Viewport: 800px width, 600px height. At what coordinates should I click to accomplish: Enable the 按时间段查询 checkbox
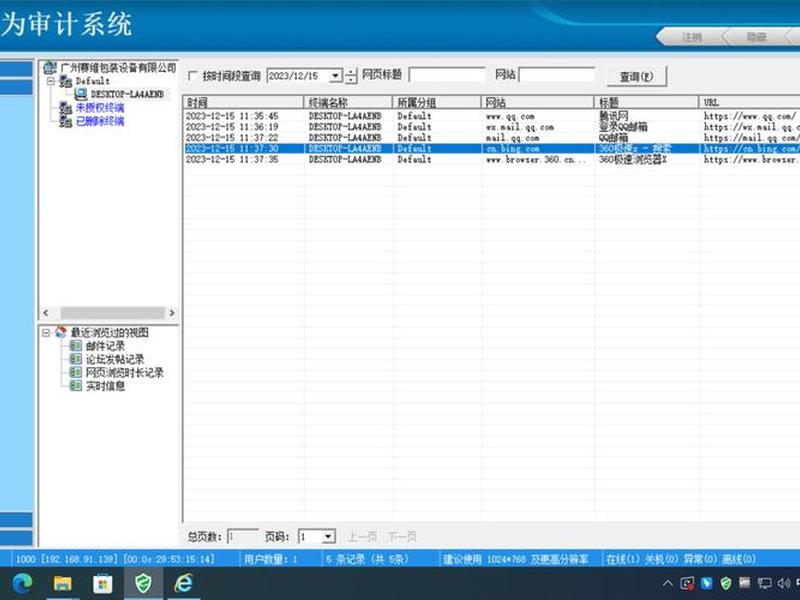[192, 76]
